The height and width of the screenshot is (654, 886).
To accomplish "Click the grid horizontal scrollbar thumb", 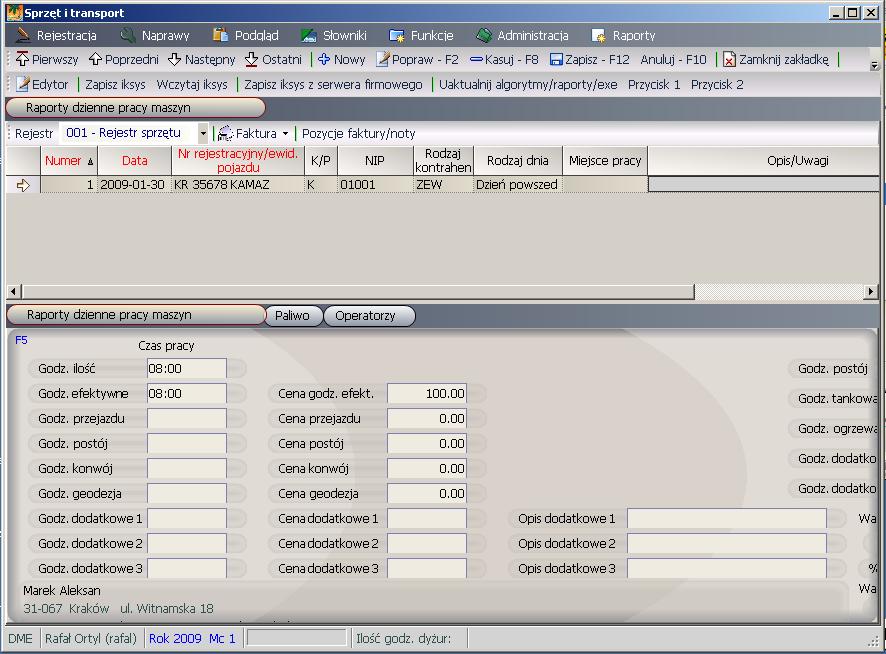I will click(x=358, y=292).
